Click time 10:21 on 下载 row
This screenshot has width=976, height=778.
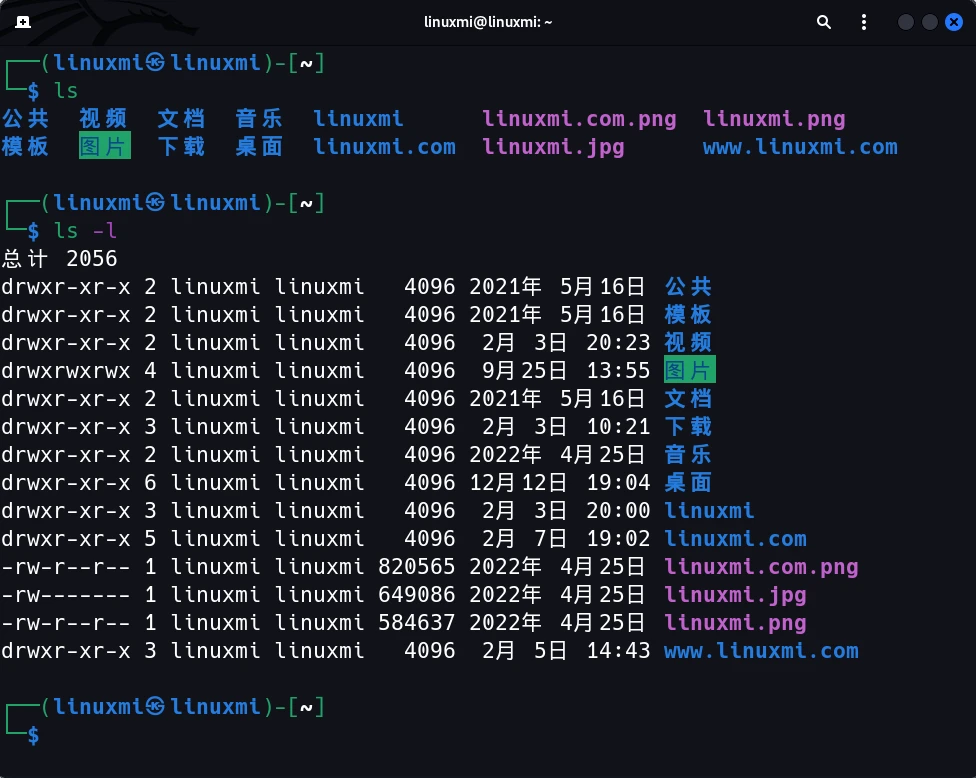tap(618, 426)
